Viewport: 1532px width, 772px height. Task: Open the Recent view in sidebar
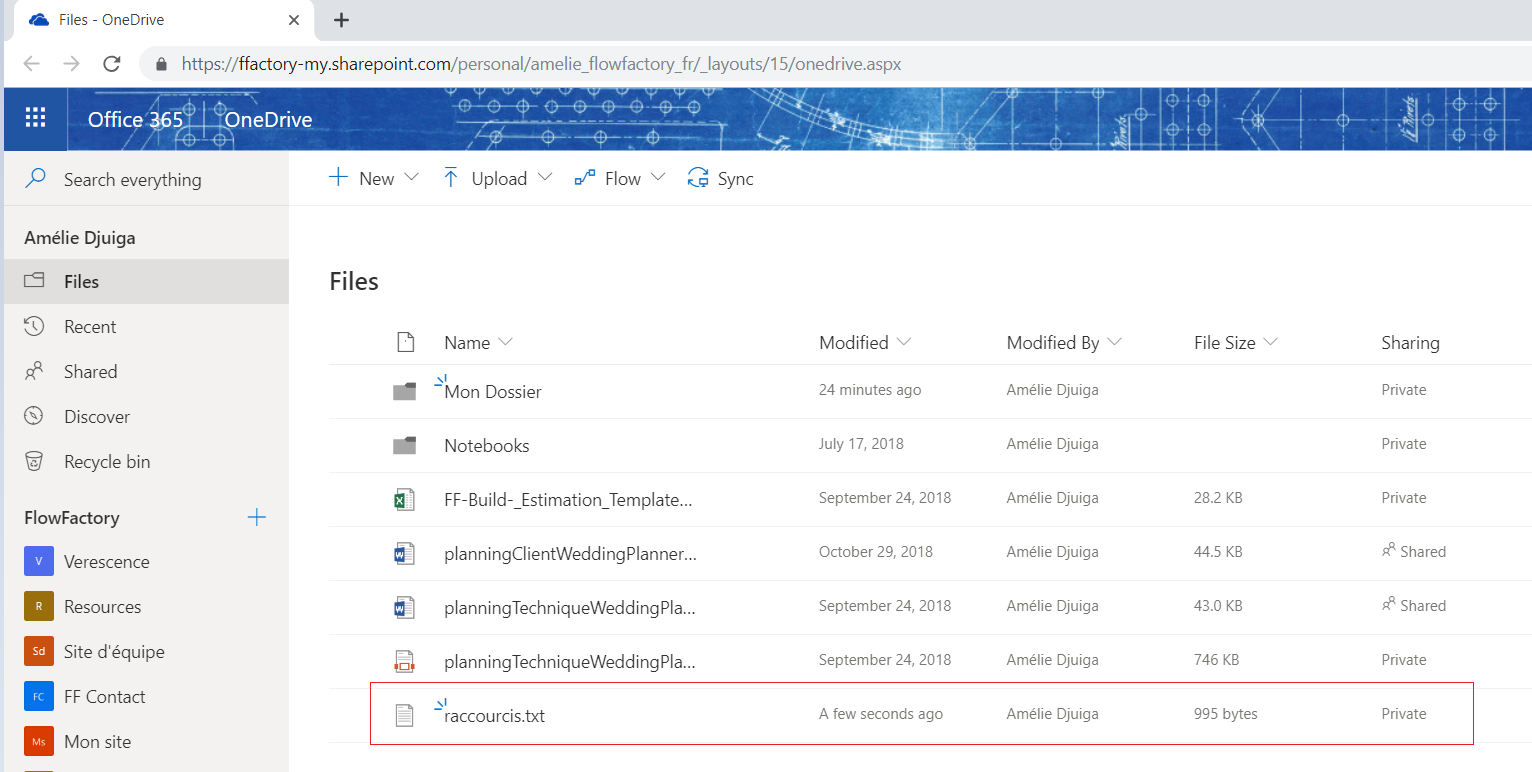(90, 327)
